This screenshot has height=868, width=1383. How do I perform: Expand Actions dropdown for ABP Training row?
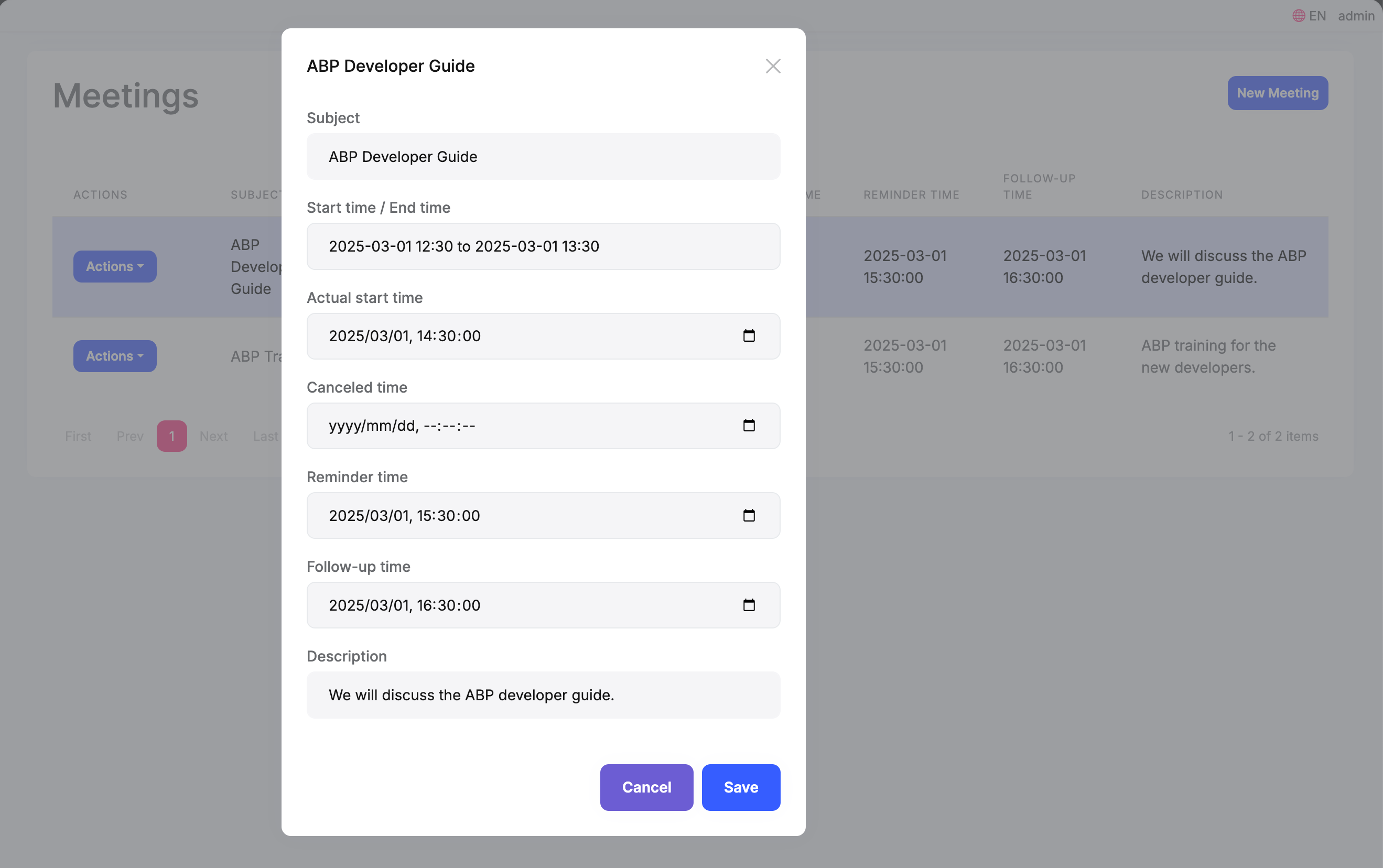click(115, 356)
